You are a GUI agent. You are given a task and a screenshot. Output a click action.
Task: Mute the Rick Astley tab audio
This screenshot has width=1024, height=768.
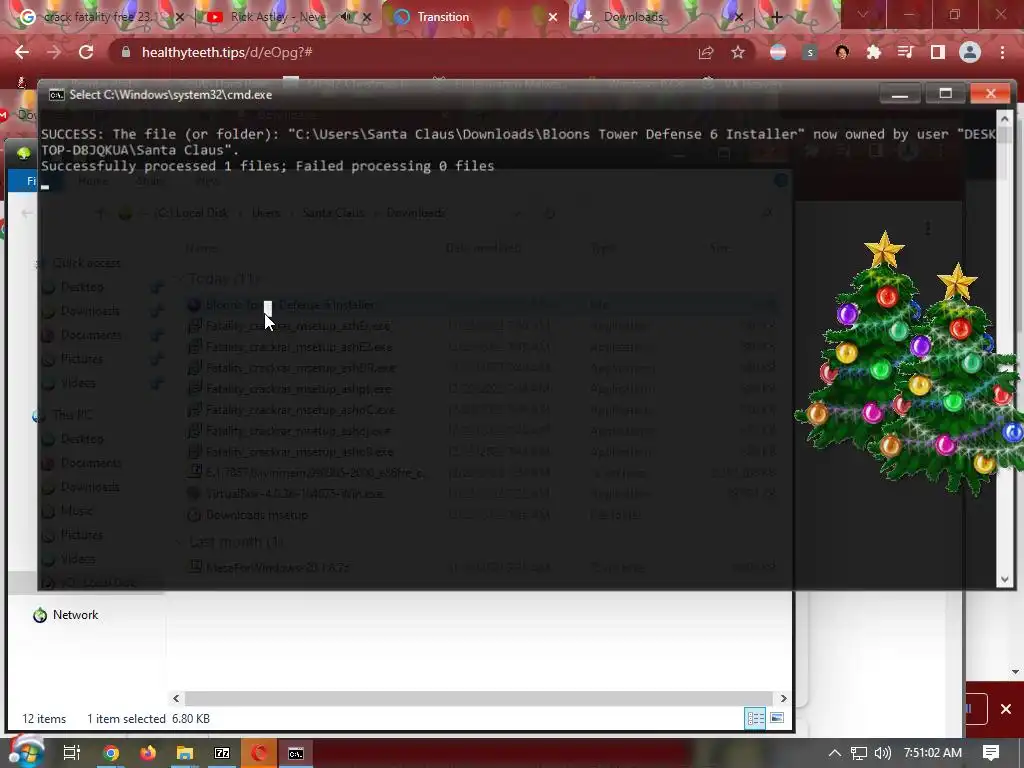pyautogui.click(x=346, y=17)
